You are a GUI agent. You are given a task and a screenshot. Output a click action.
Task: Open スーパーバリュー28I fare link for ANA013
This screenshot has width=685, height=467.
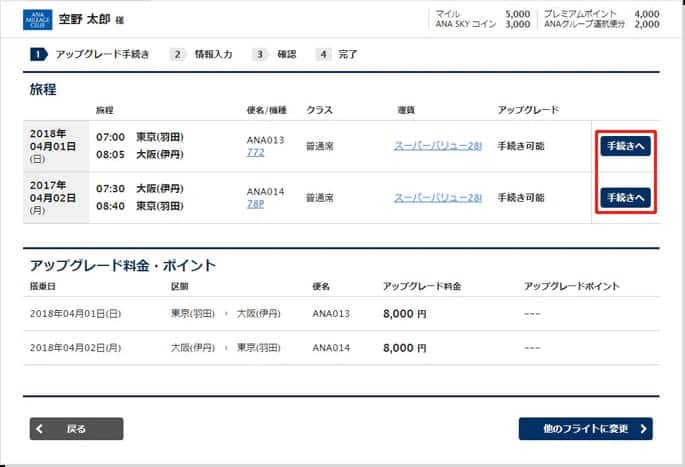pos(438,146)
